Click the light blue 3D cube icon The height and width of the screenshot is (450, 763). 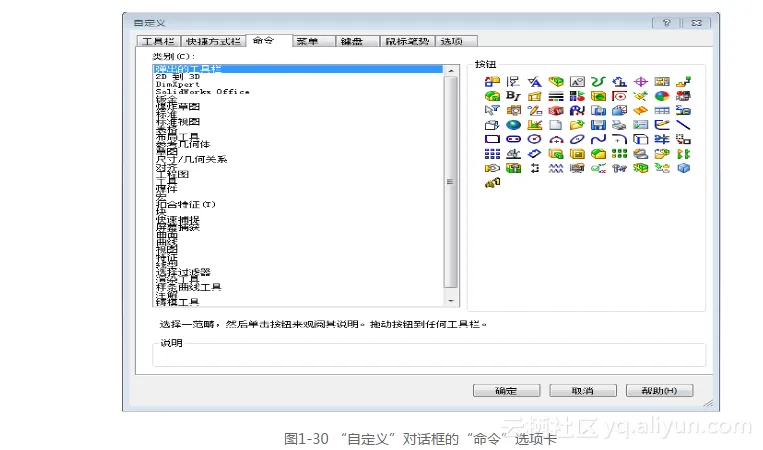pos(683,168)
